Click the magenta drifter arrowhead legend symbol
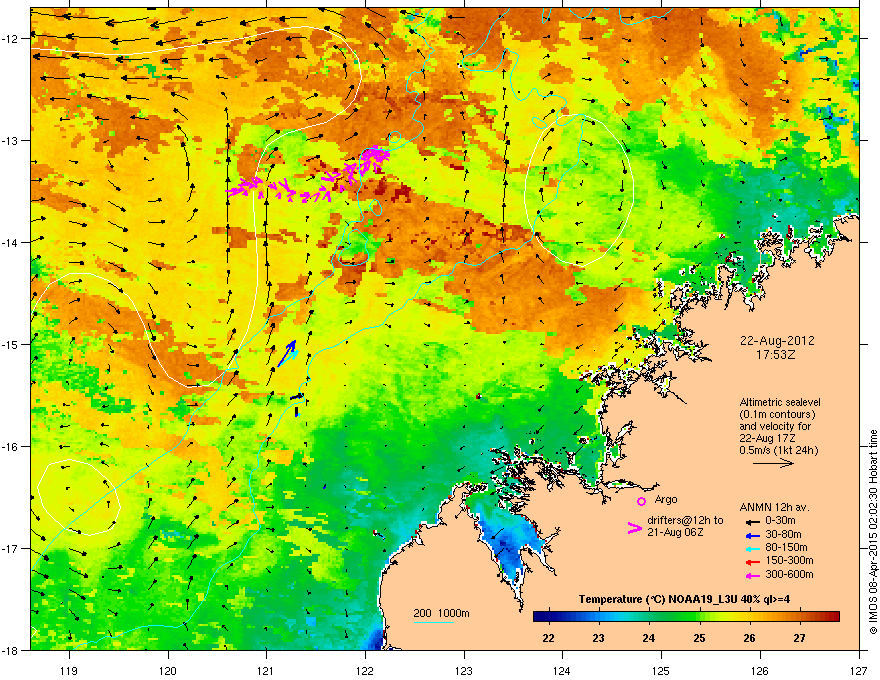The image size is (880, 680). coord(634,527)
